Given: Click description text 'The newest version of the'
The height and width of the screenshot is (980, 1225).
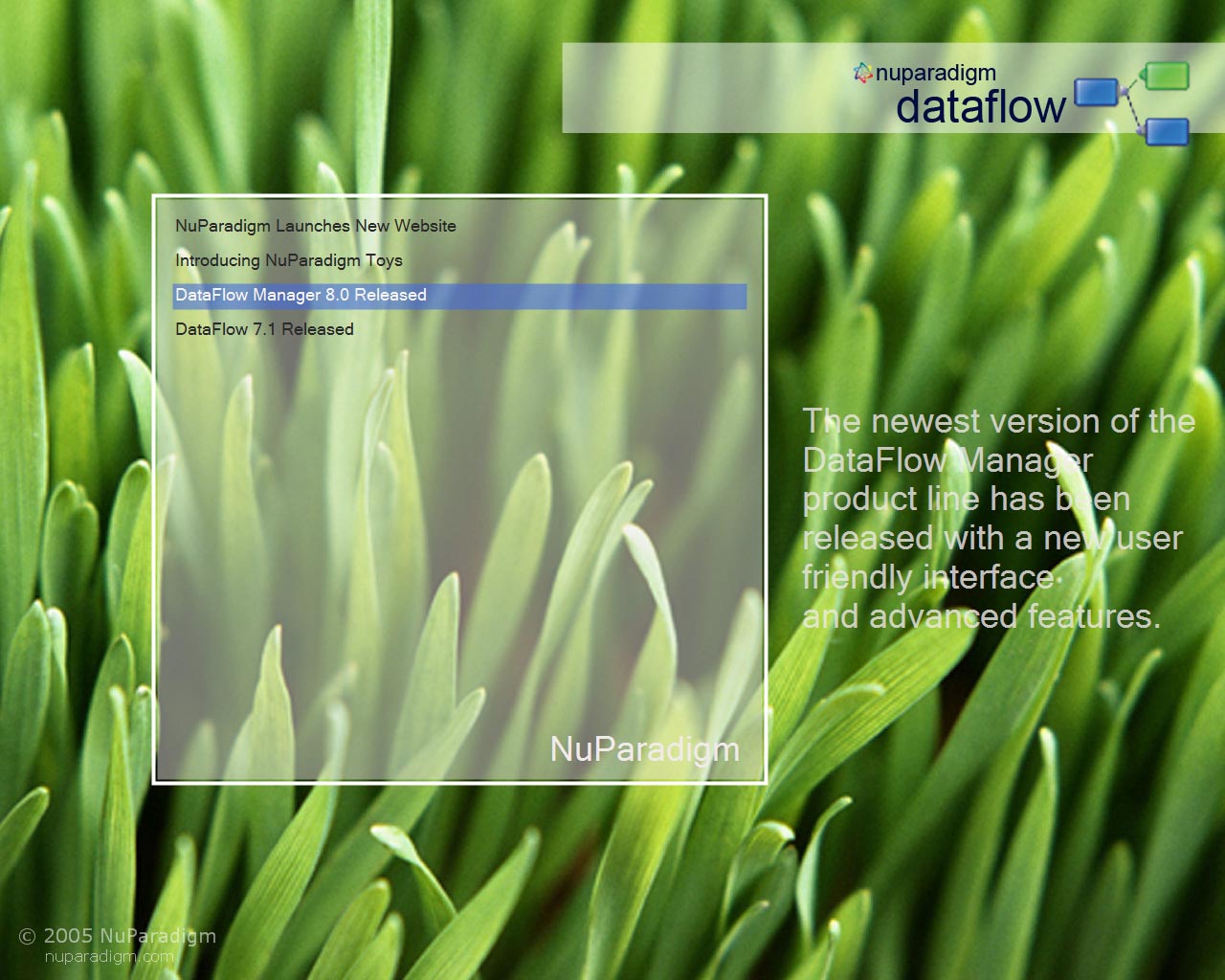Looking at the screenshot, I should (x=998, y=421).
